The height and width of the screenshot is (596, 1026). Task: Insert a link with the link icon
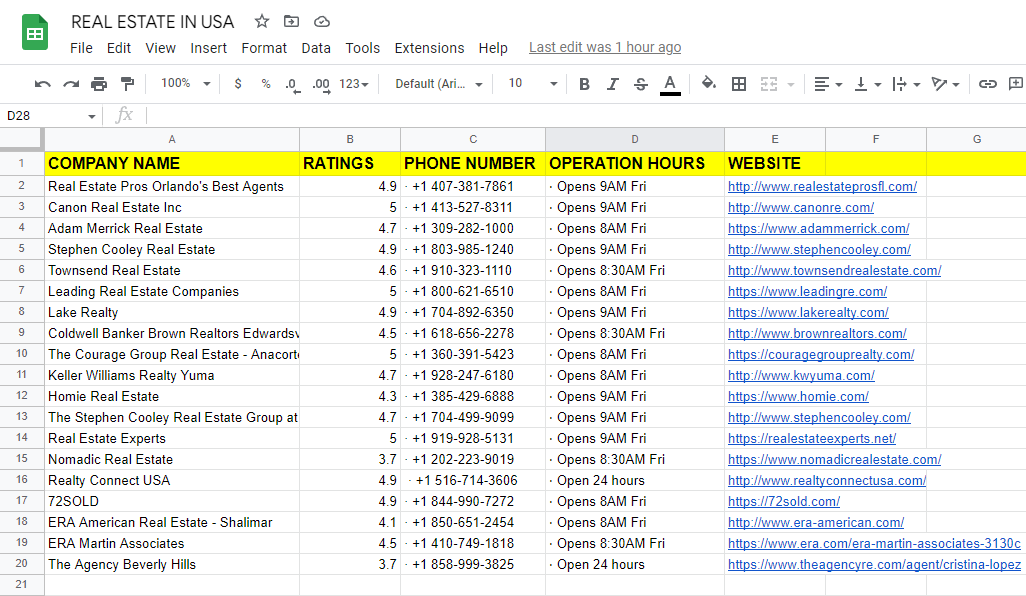987,84
